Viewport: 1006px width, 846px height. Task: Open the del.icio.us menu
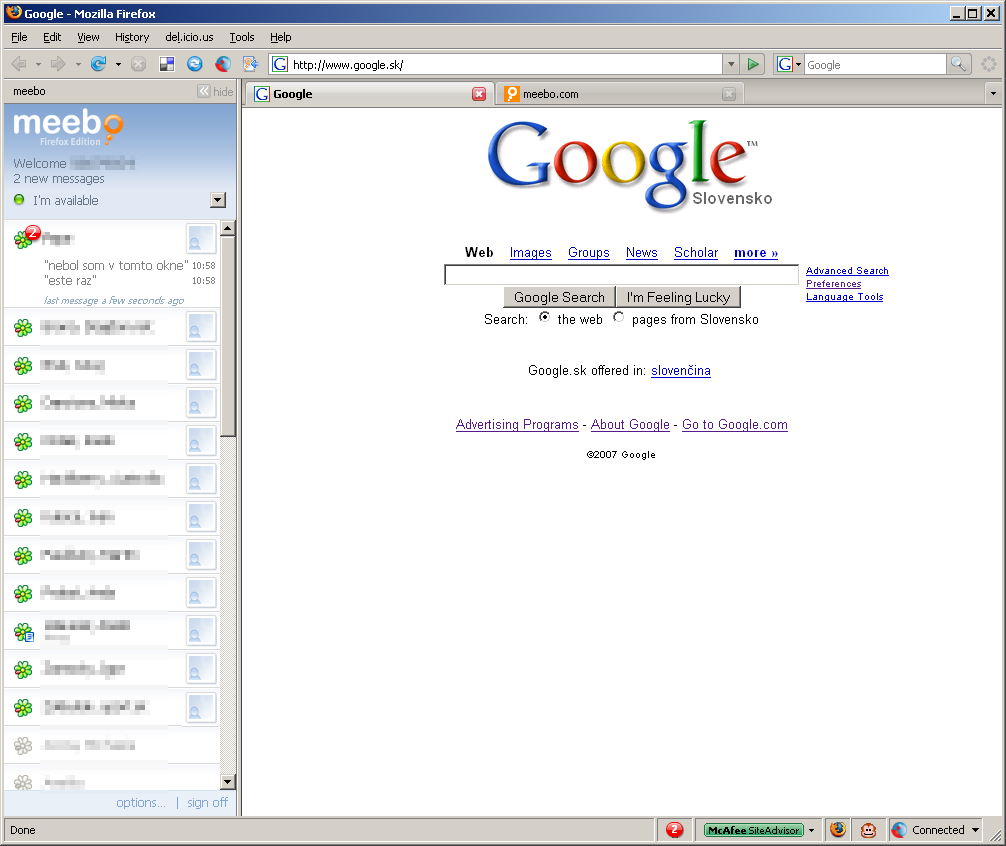[189, 37]
